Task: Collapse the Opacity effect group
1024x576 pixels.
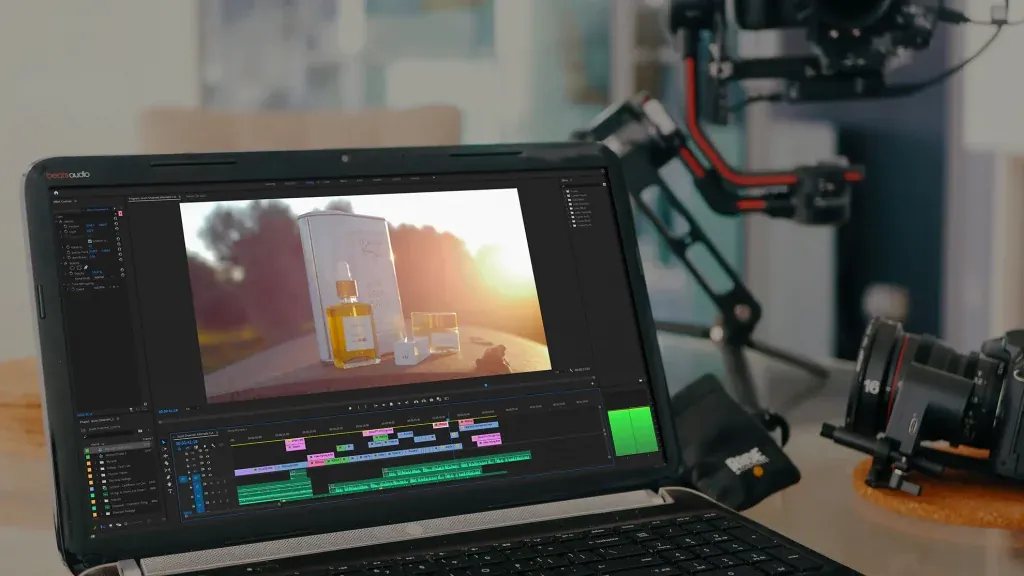Action: 61,263
